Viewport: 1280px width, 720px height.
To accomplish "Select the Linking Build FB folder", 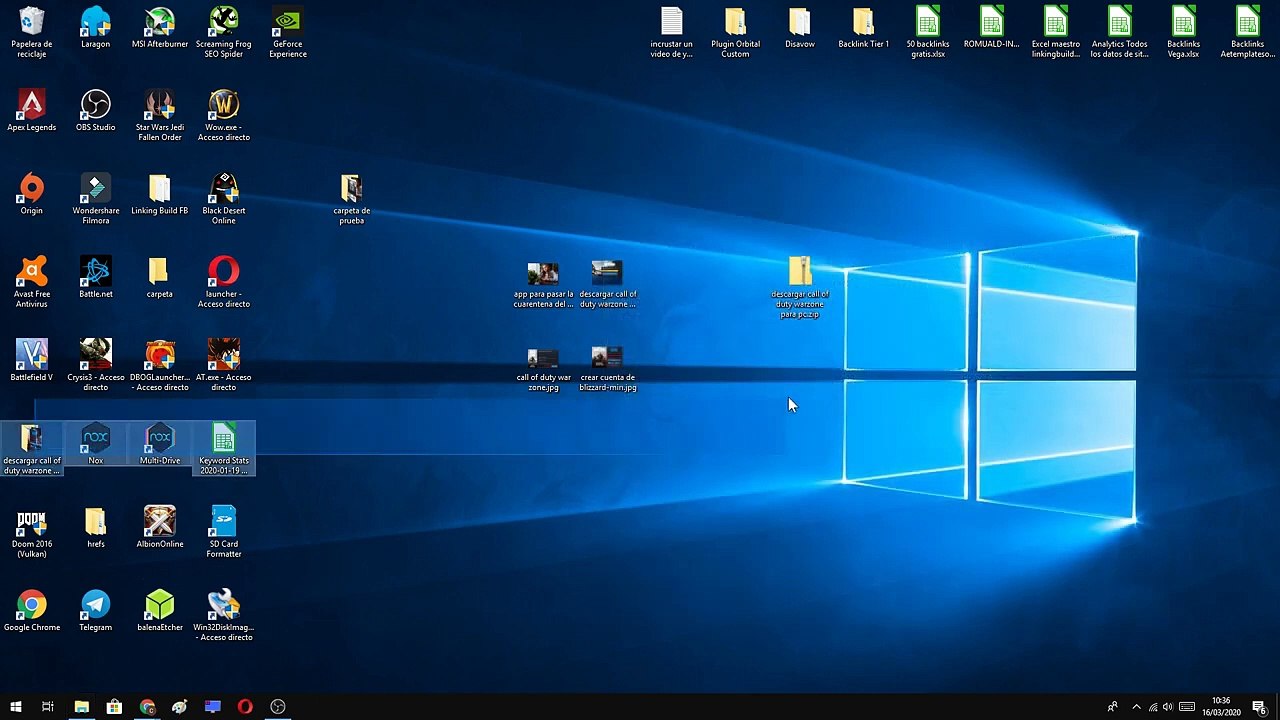I will point(160,194).
